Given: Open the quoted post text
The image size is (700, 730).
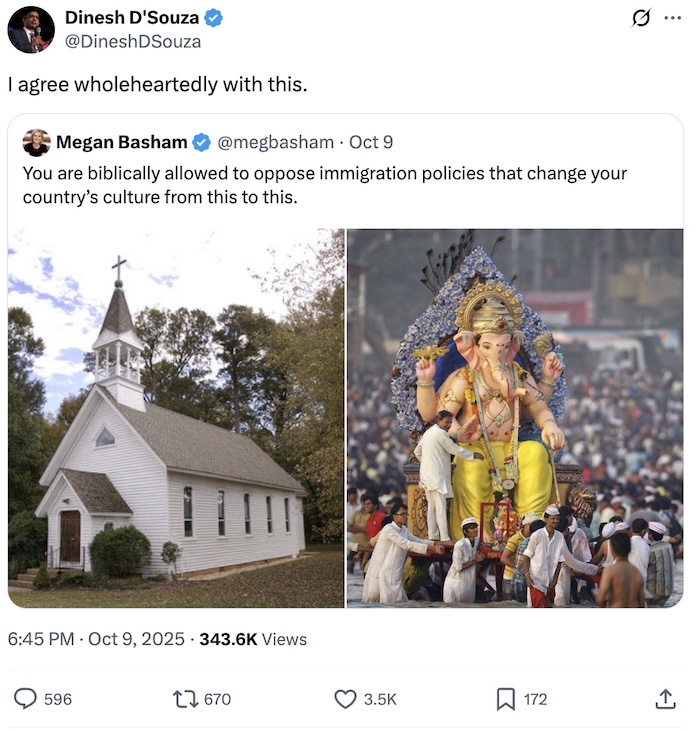Looking at the screenshot, I should point(324,185).
